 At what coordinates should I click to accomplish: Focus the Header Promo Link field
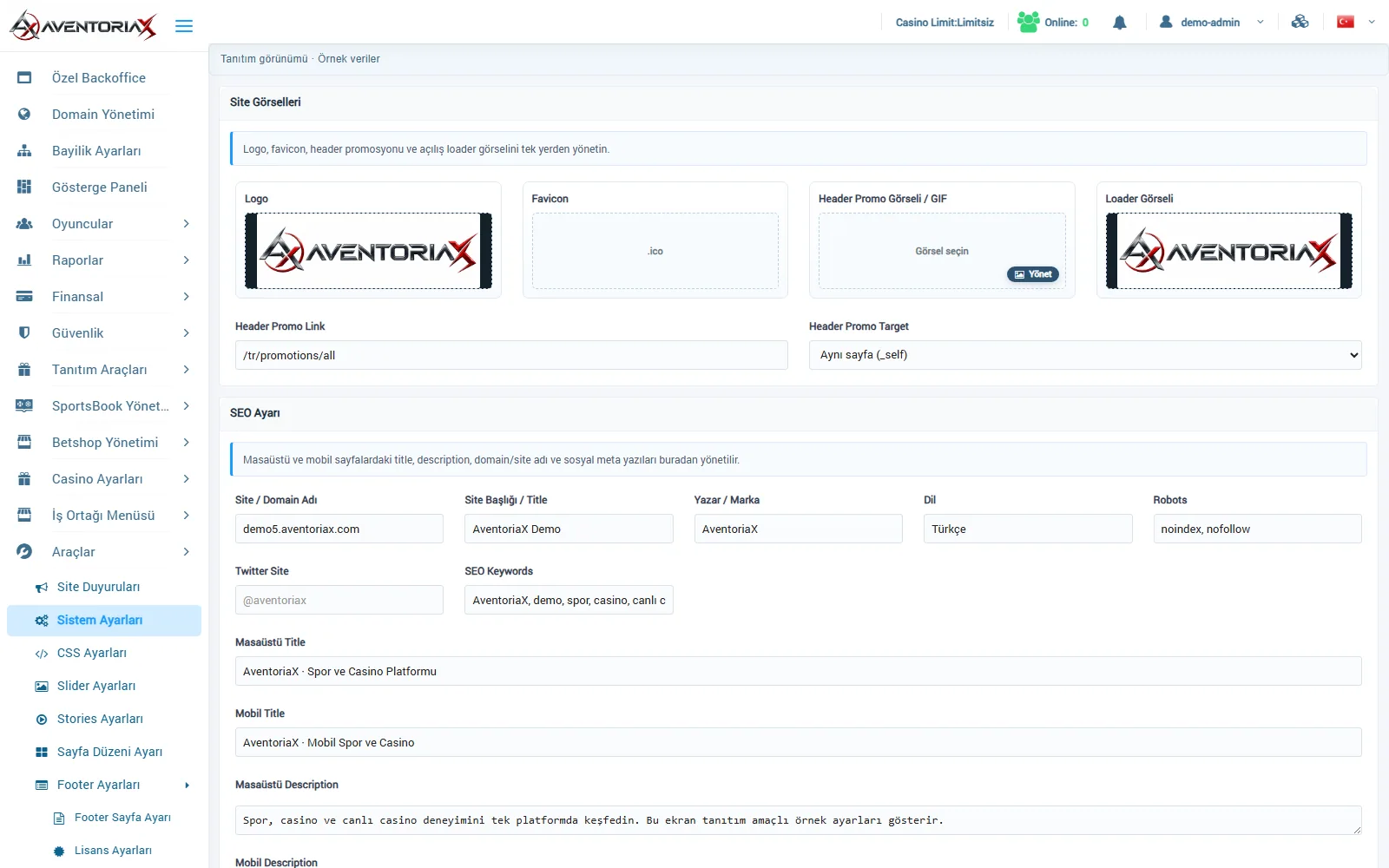pos(511,355)
